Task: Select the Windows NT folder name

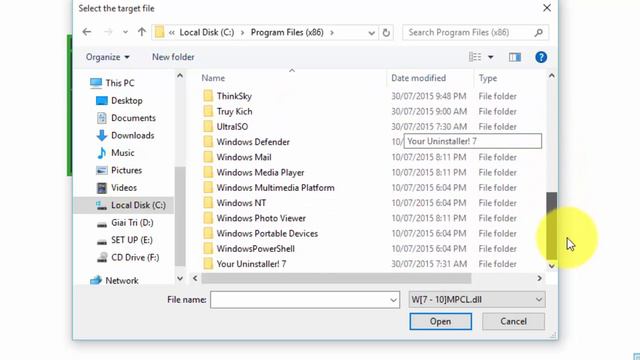Action: 241,203
